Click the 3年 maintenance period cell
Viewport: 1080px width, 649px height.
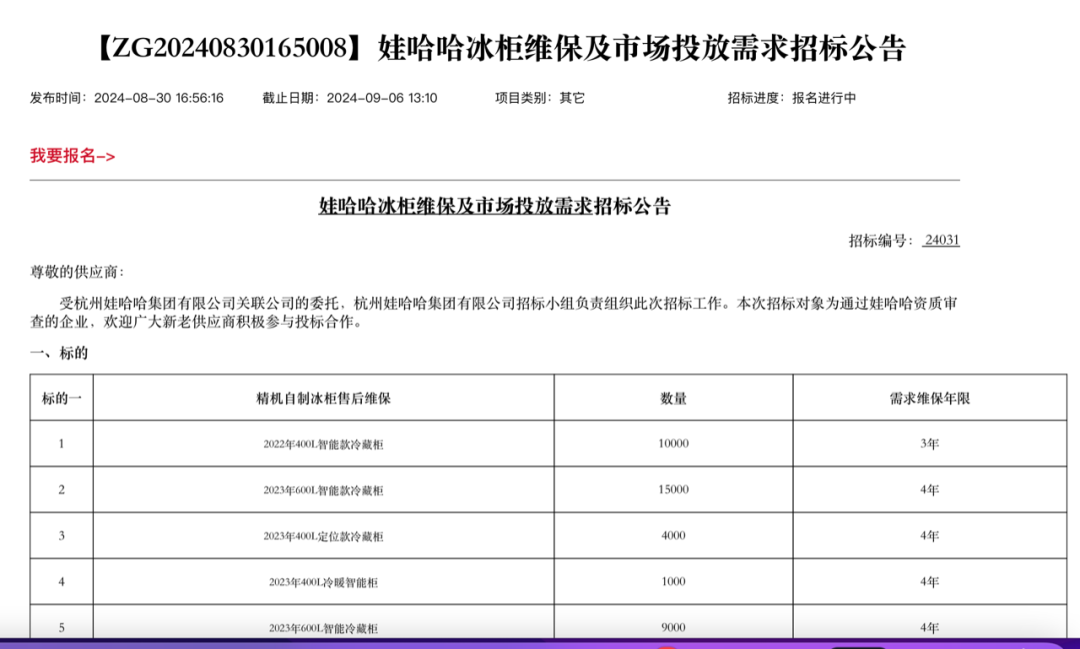click(x=929, y=444)
